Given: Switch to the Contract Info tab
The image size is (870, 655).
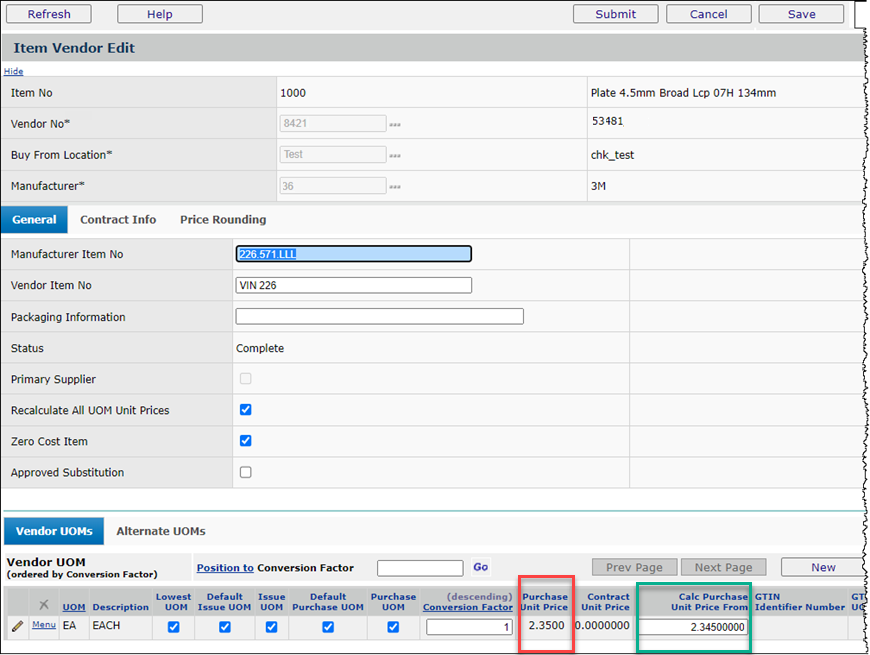Looking at the screenshot, I should pos(118,219).
